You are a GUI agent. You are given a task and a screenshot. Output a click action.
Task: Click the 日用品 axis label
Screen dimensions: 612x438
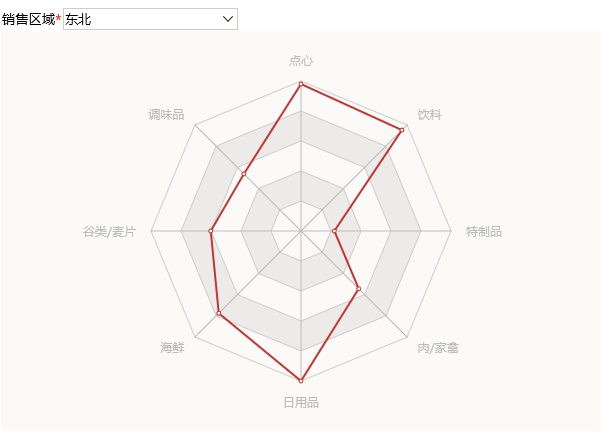click(301, 402)
